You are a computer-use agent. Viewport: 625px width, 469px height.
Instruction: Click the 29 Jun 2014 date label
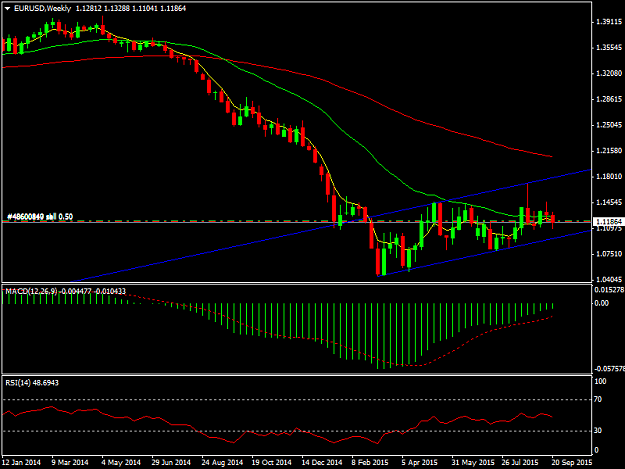(171, 462)
